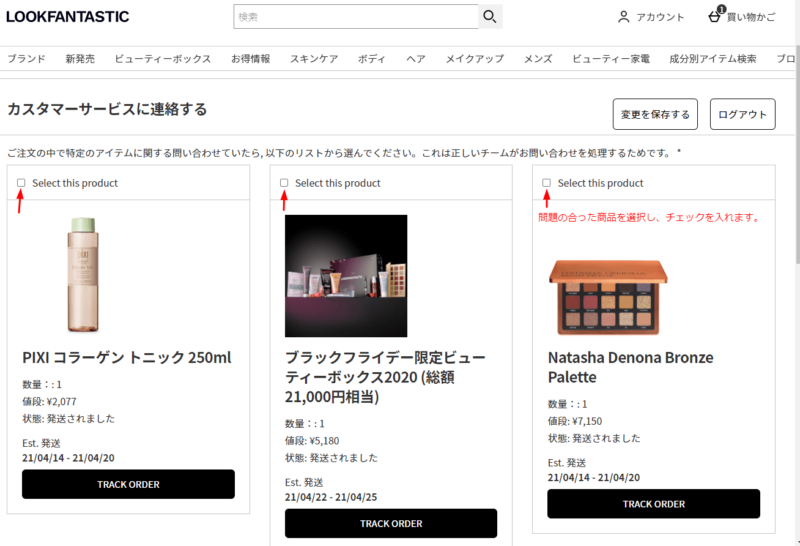Track order for Natasha Denona Bronze Palette

tap(654, 504)
